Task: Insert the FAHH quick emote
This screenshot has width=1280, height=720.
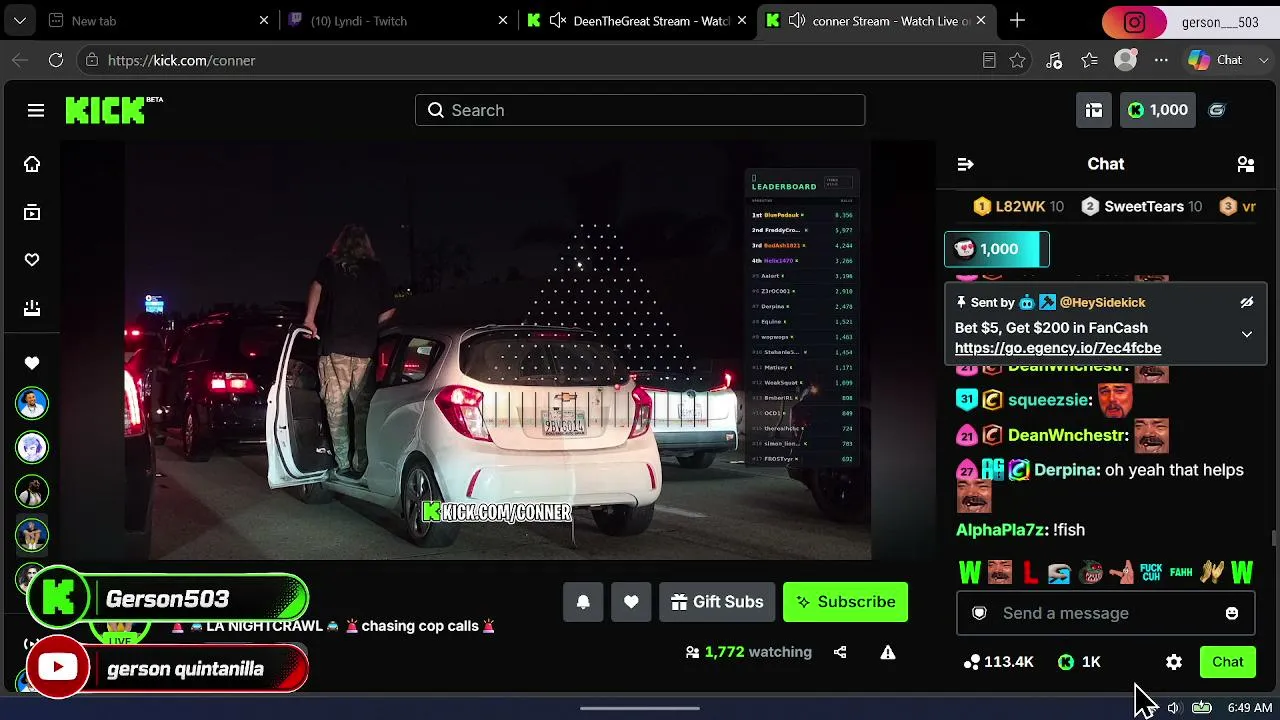Action: (1181, 573)
